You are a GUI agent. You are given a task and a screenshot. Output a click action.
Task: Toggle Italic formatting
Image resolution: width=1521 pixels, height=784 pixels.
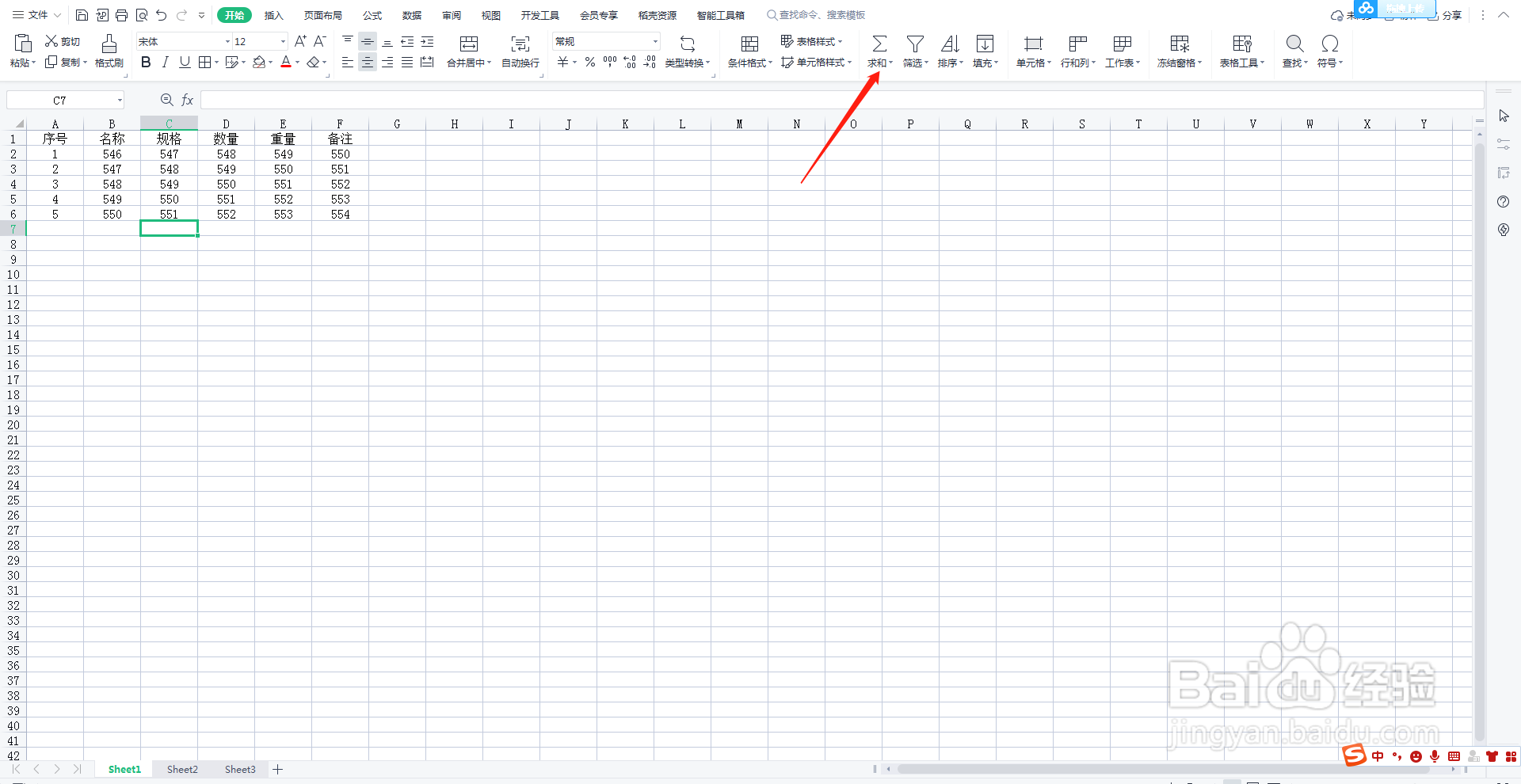(165, 62)
